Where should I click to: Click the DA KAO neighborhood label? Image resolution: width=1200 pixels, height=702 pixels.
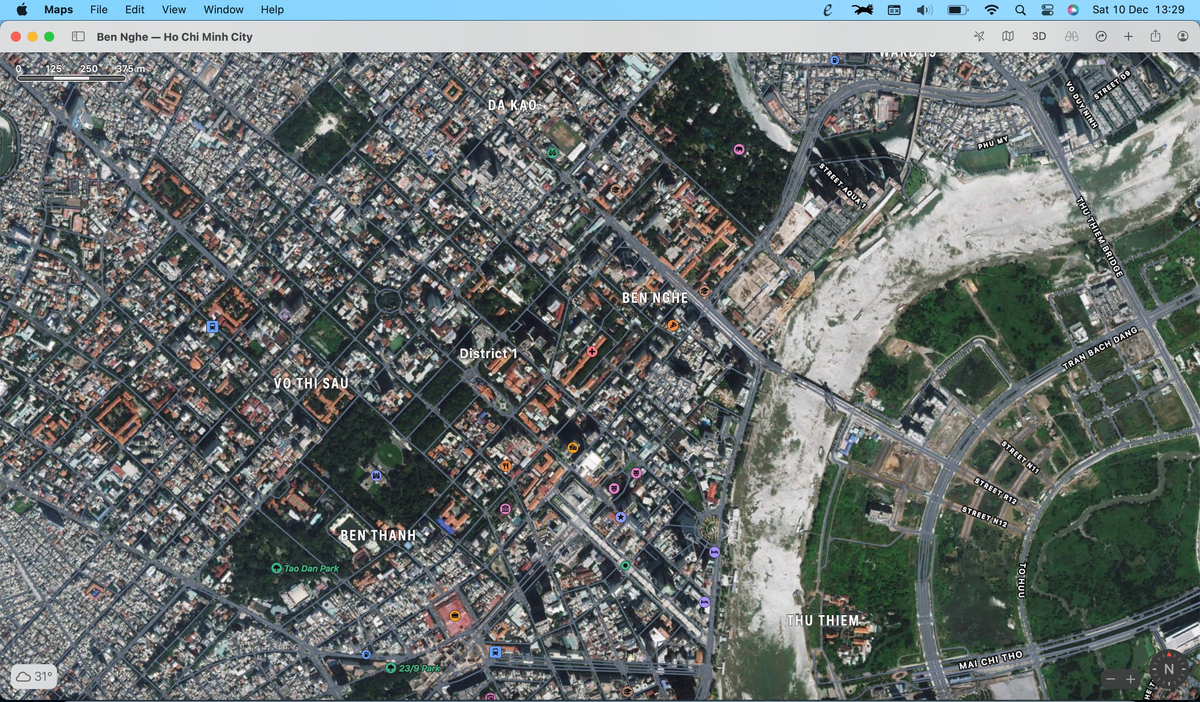coord(512,104)
